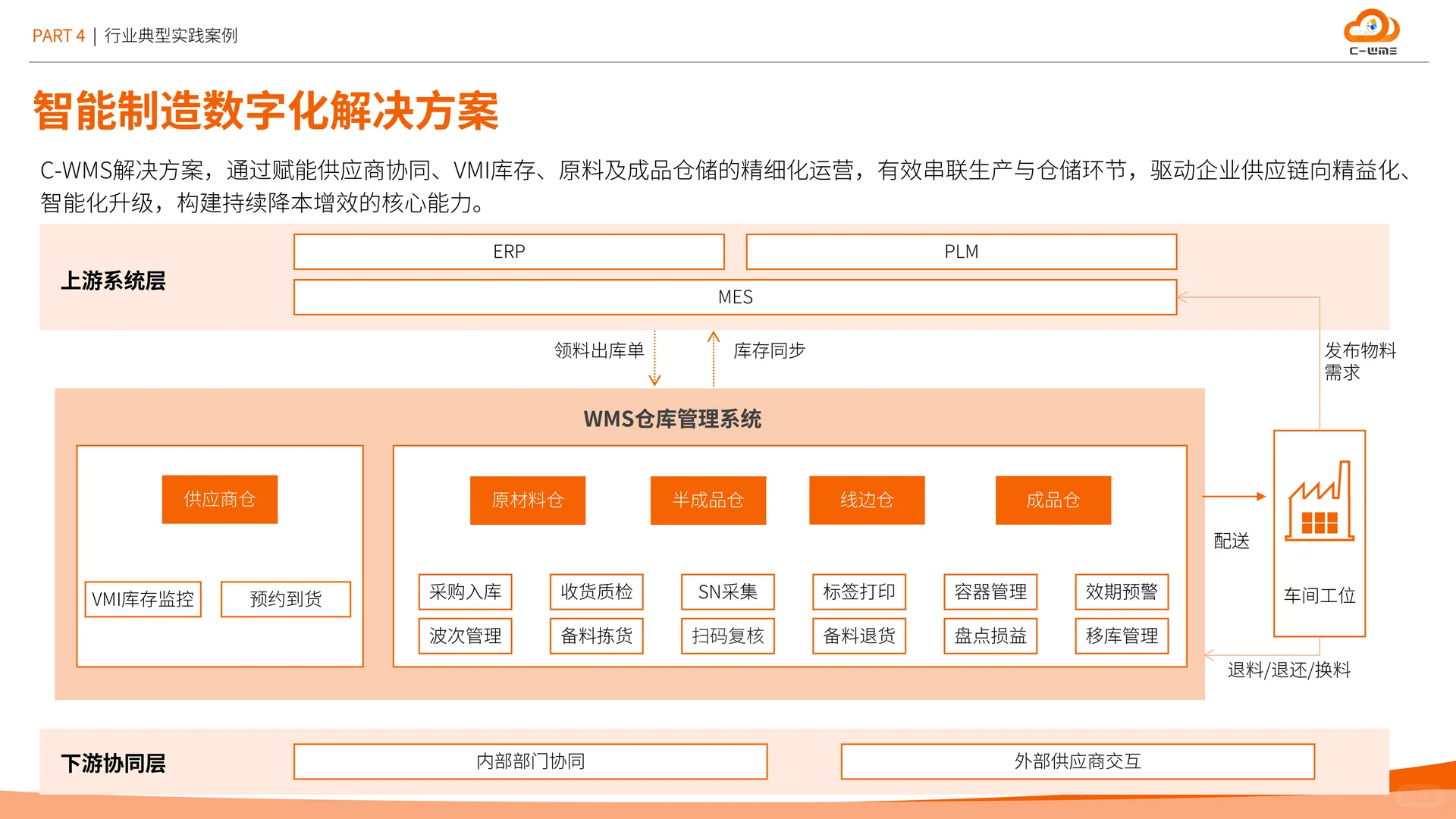Screen dimensions: 1456x819
Task: Select the 半成品仓 block
Action: 708,500
